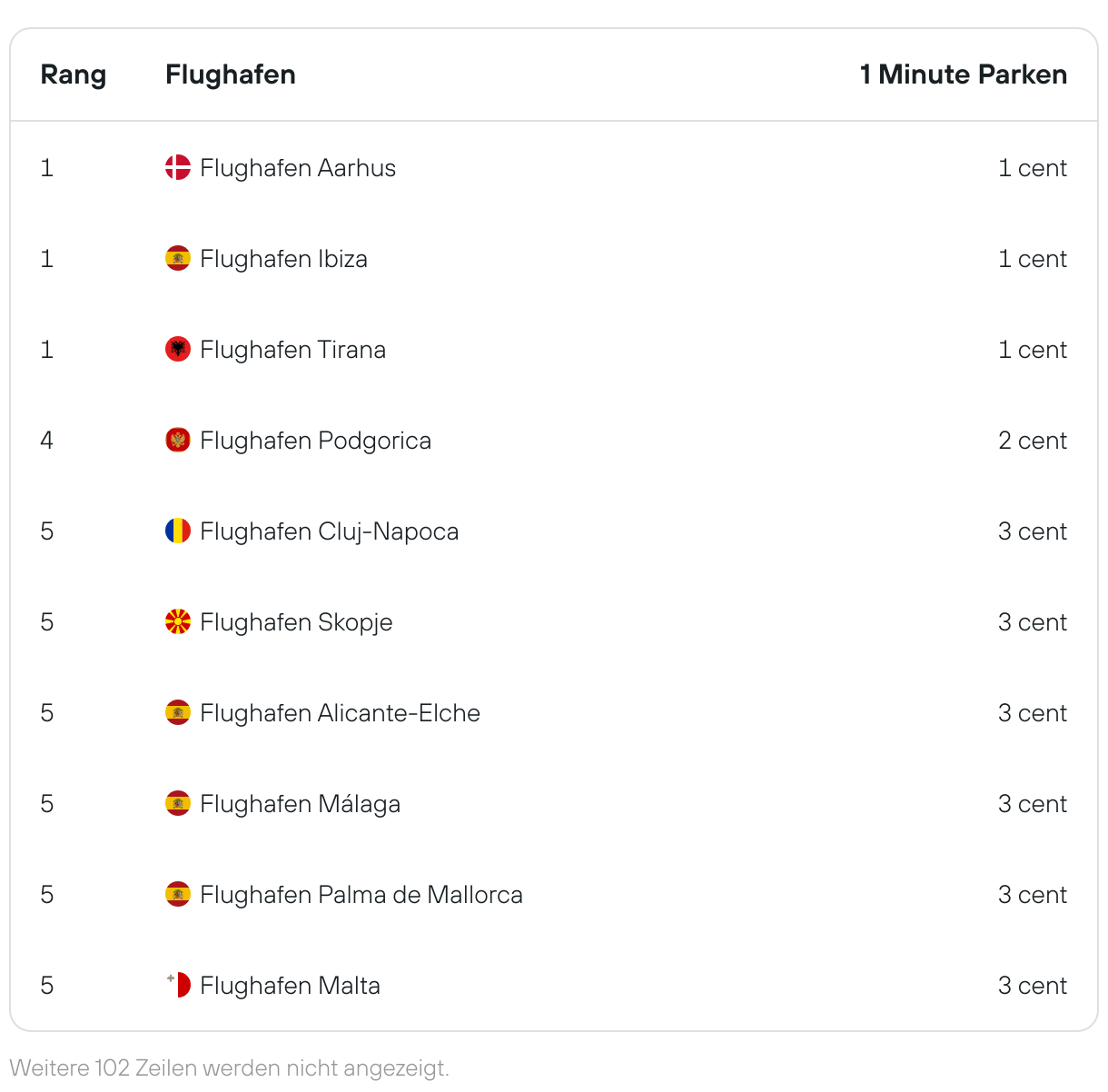Click the Denmark flag next to Flughafen Aarhus
Screen dimensions: 1108x1092
(178, 167)
